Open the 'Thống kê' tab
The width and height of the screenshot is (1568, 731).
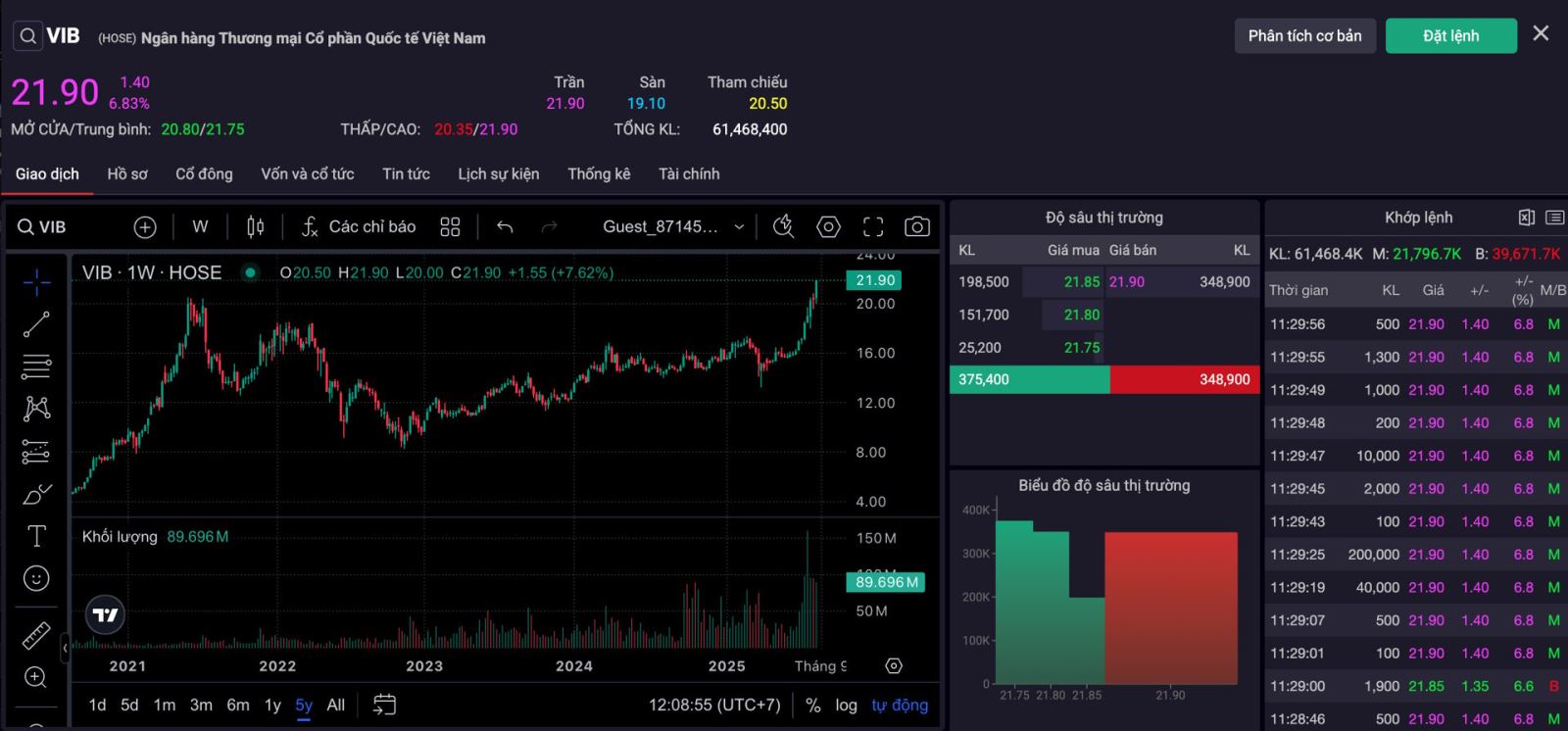[x=599, y=173]
